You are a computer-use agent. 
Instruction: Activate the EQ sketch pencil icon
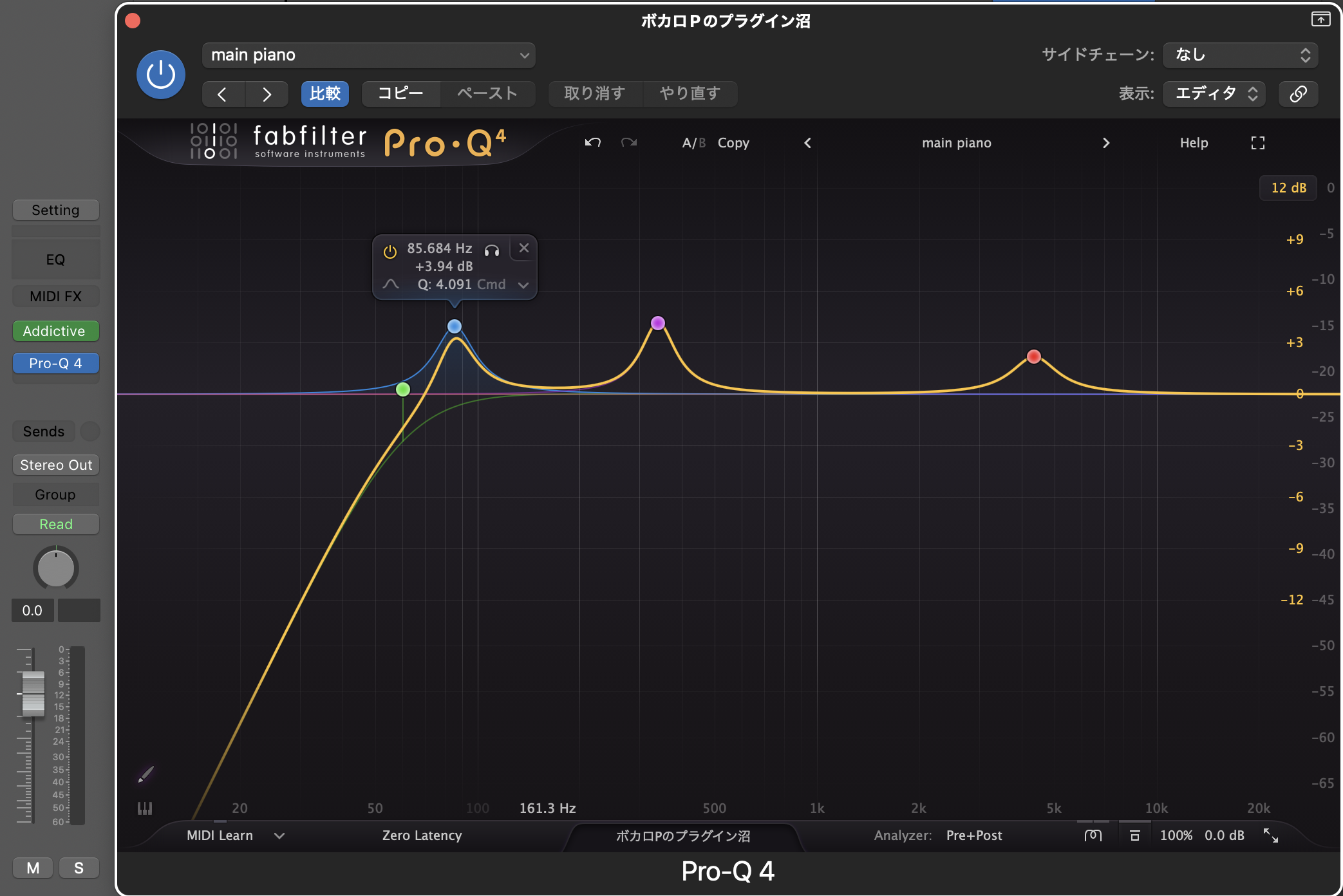pos(146,774)
